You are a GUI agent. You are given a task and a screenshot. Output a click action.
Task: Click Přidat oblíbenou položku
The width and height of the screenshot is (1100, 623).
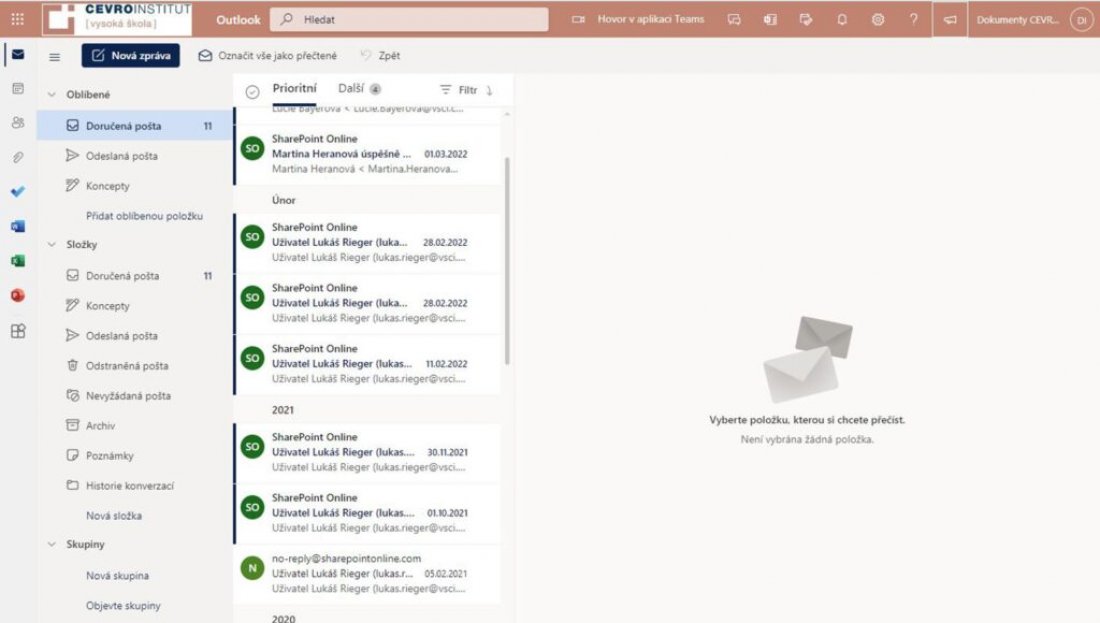tap(145, 216)
